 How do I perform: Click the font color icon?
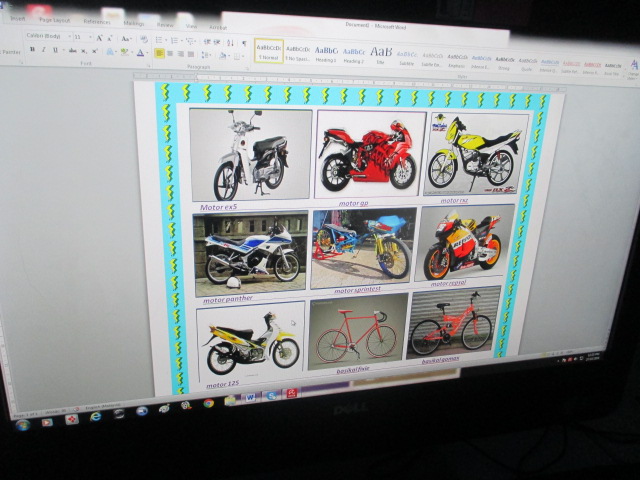[x=140, y=53]
